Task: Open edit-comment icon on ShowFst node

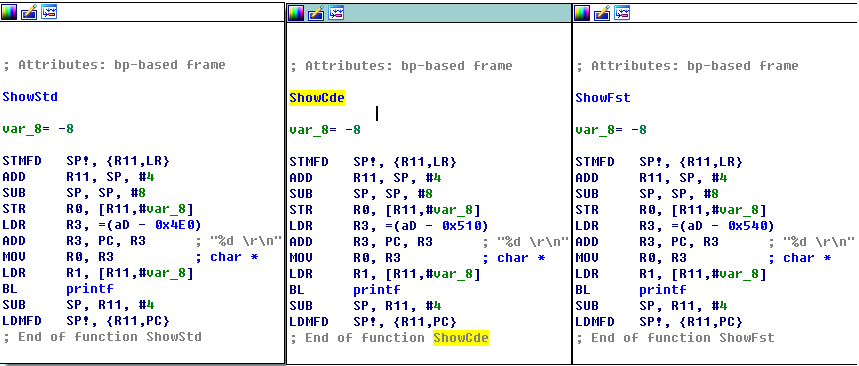Action: point(602,13)
